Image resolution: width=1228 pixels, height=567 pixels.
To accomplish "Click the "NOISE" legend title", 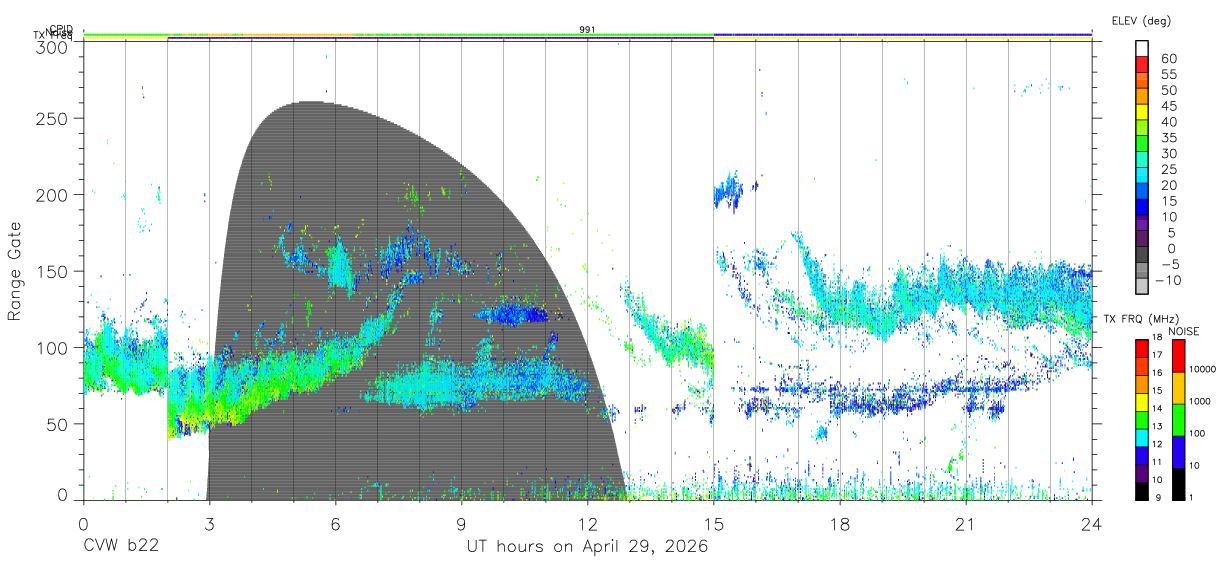I will [1186, 331].
